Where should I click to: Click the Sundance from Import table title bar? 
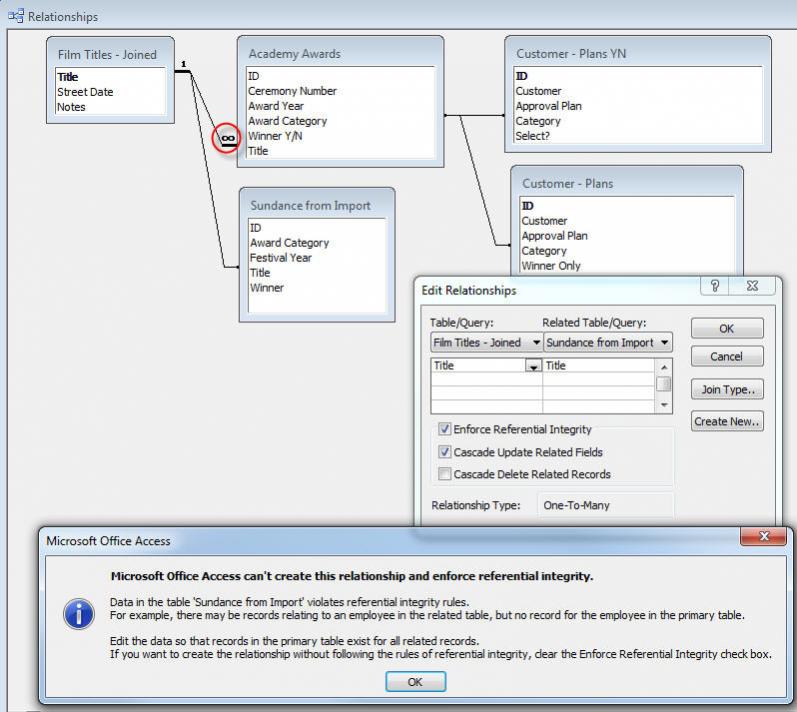click(317, 205)
